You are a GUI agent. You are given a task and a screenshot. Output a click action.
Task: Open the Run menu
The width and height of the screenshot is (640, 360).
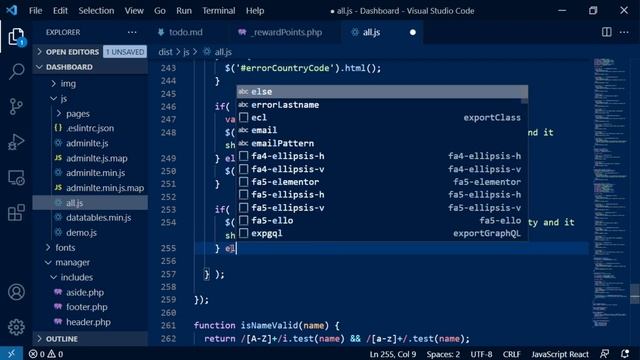184,11
